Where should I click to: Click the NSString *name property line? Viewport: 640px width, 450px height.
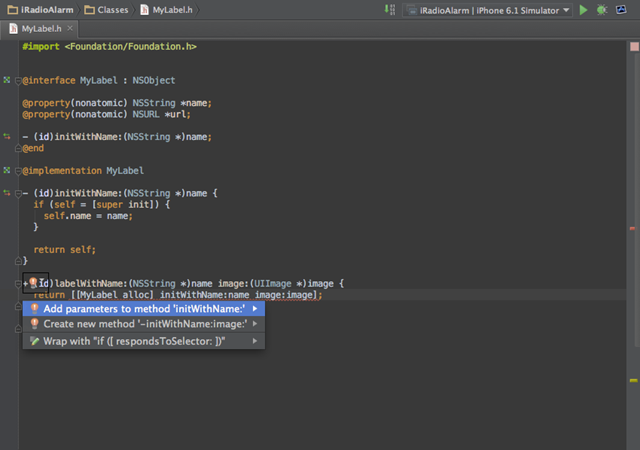tap(117, 103)
